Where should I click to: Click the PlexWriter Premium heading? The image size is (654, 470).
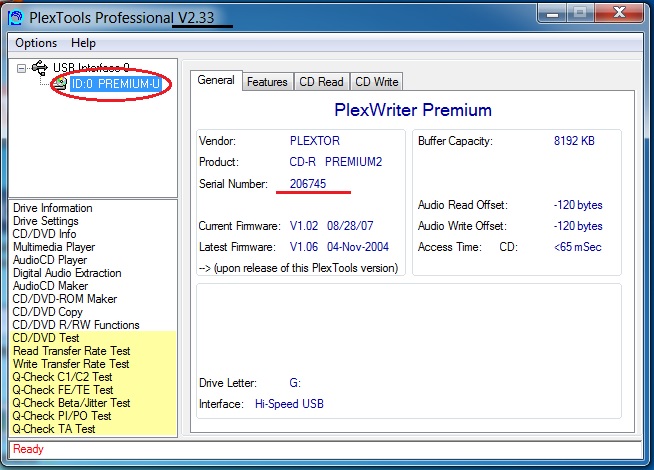pos(413,110)
